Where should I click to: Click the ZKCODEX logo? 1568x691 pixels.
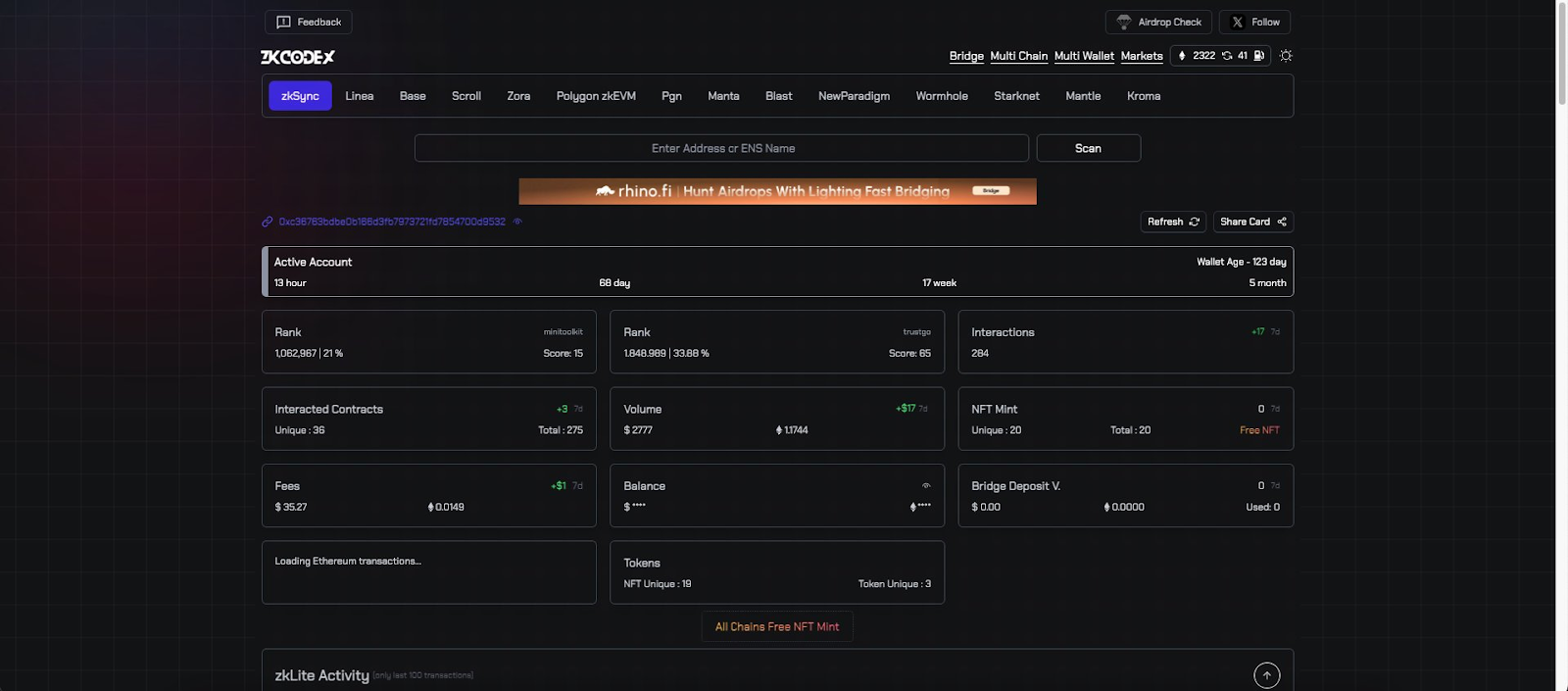point(298,57)
